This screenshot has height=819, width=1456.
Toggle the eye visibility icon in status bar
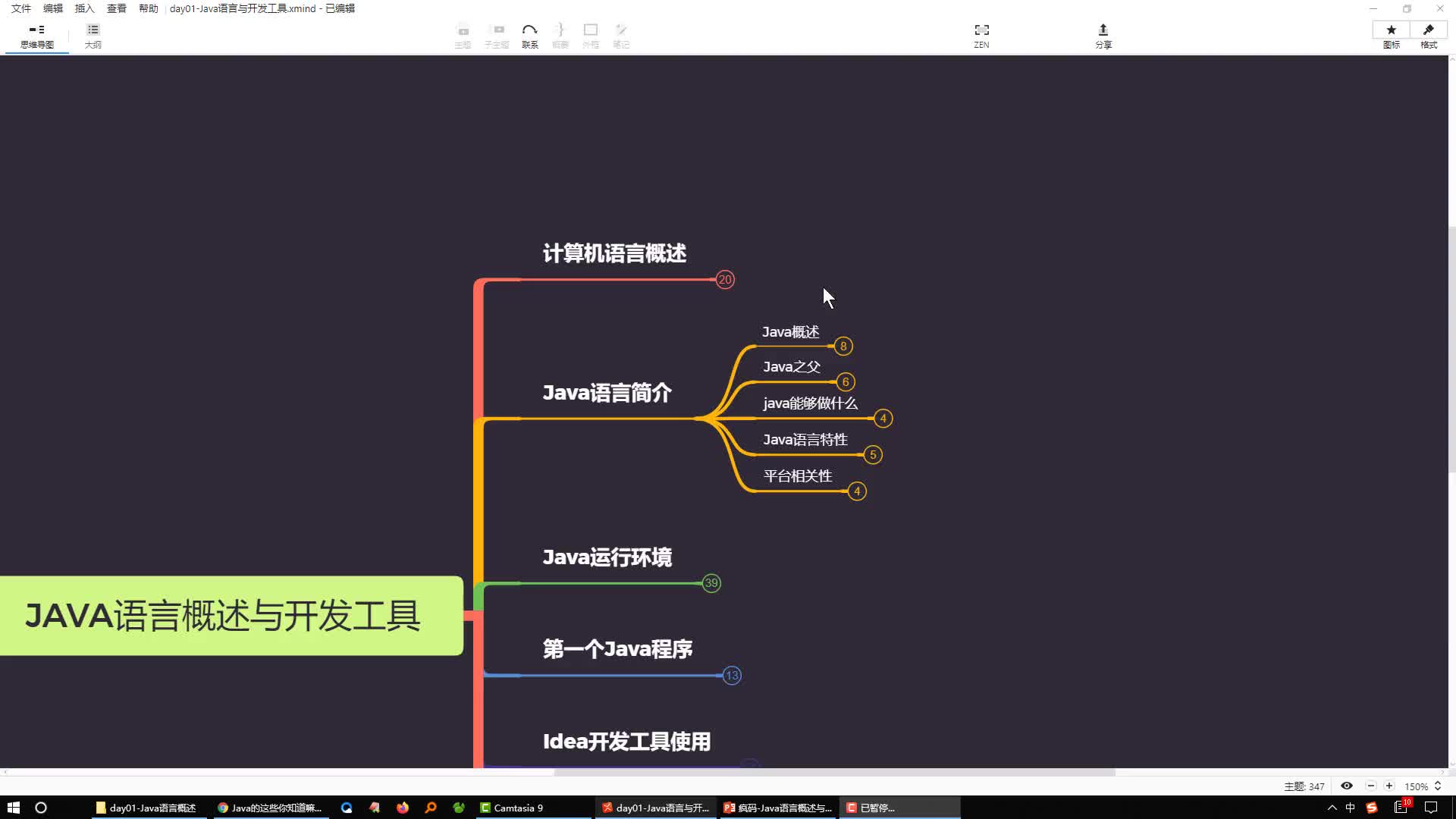1347,786
